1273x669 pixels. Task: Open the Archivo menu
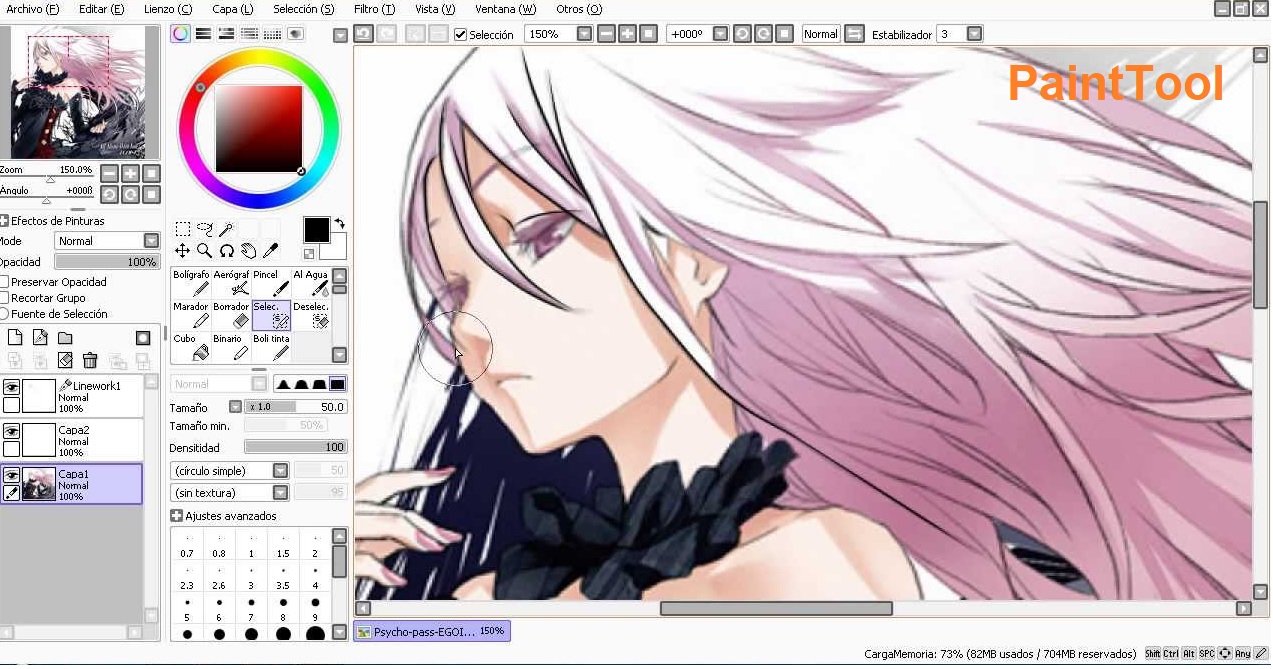(33, 9)
